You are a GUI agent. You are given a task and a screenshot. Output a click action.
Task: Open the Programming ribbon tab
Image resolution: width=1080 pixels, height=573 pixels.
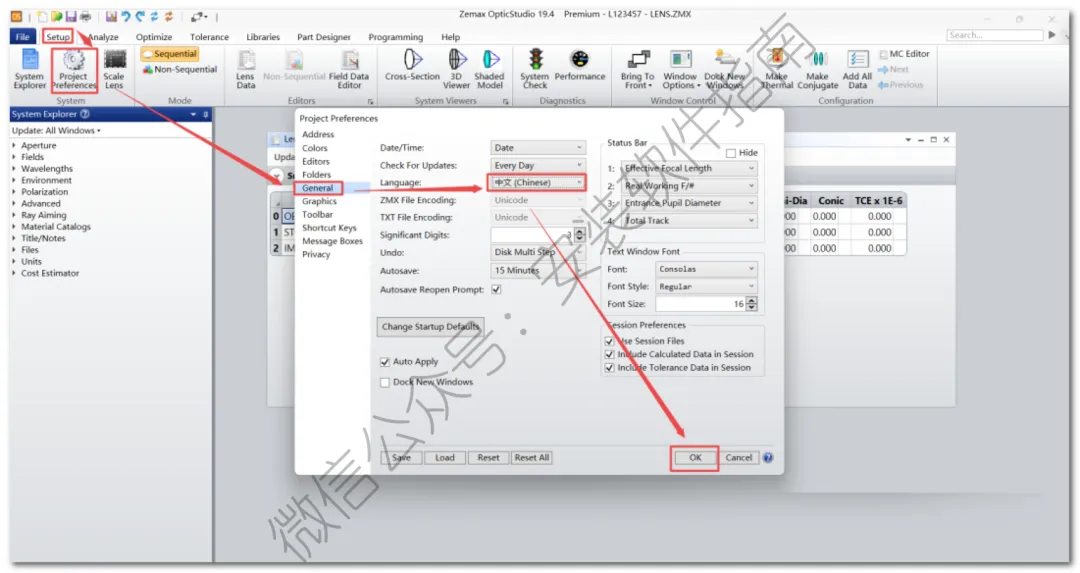[395, 37]
